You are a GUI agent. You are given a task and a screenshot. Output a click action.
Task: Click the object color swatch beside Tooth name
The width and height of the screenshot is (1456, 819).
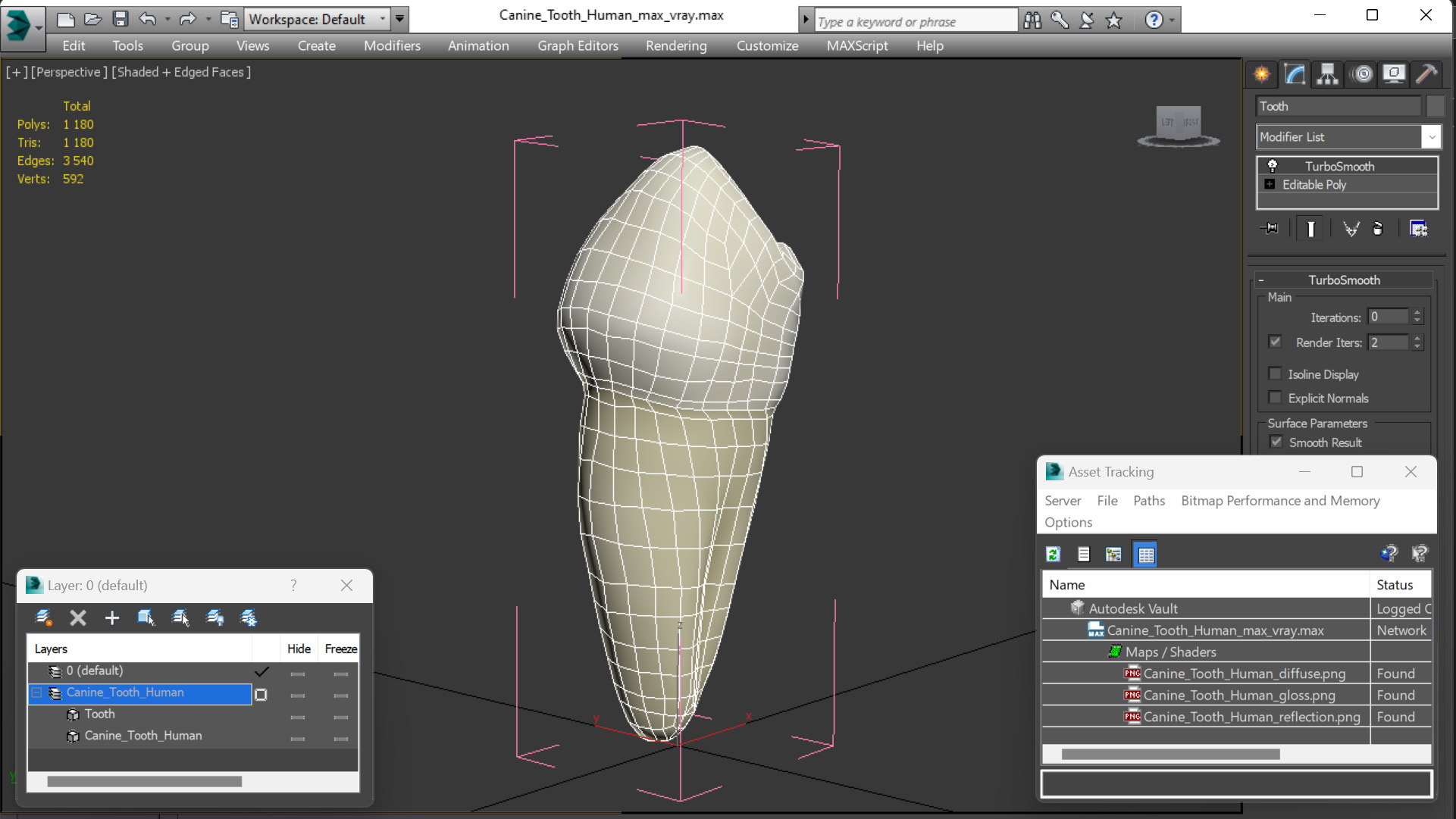pos(1435,106)
